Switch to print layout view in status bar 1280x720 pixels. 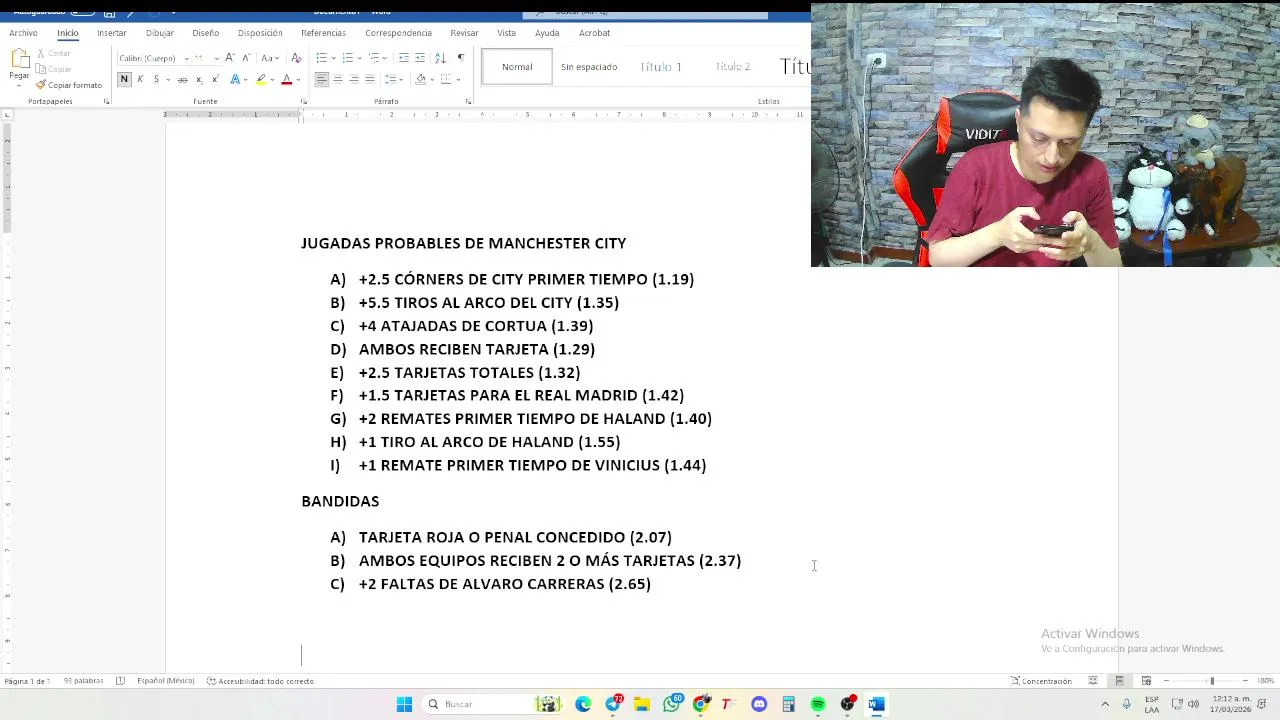[1119, 681]
